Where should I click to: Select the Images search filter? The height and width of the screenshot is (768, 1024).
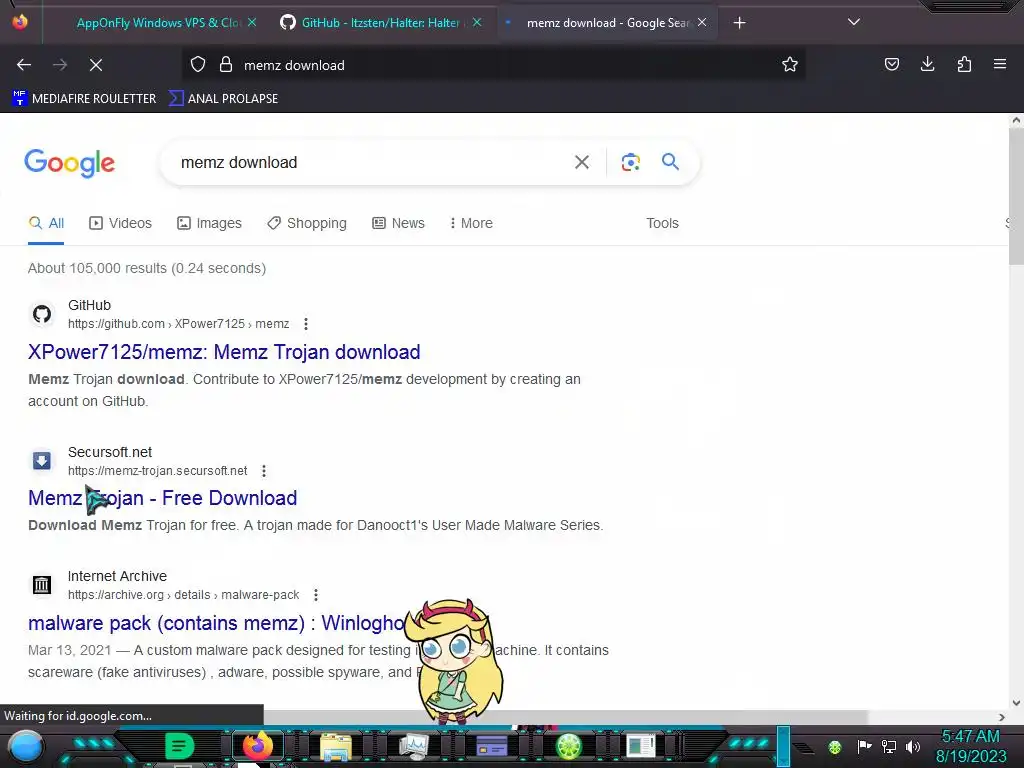pyautogui.click(x=209, y=223)
